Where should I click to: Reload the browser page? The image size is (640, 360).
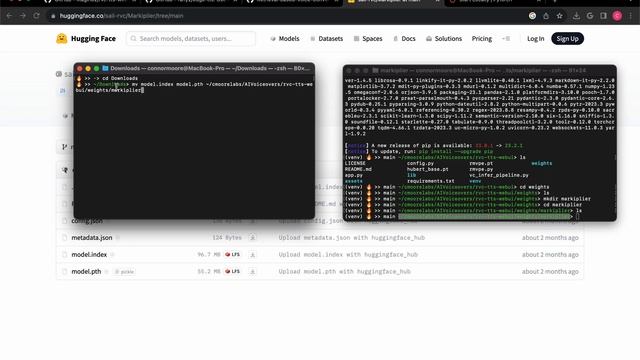pos(36,16)
